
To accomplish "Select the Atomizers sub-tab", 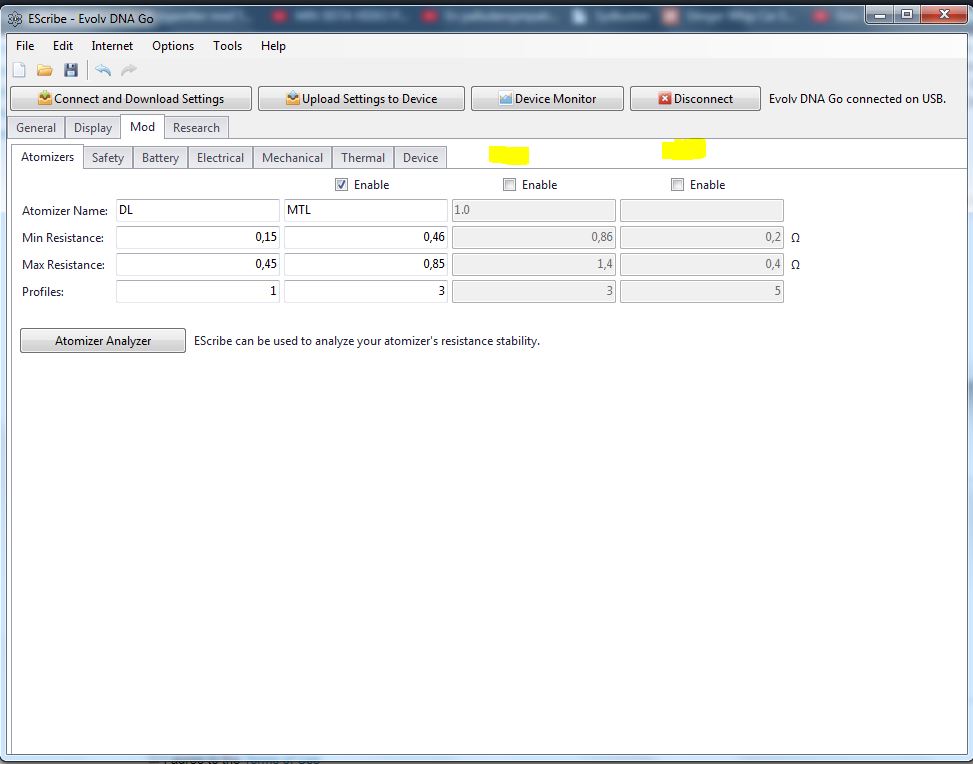I will pyautogui.click(x=47, y=157).
